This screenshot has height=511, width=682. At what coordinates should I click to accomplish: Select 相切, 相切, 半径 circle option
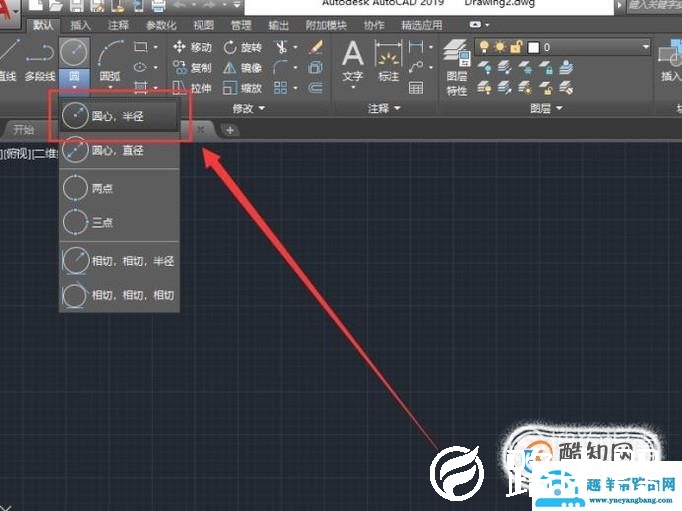pos(132,260)
